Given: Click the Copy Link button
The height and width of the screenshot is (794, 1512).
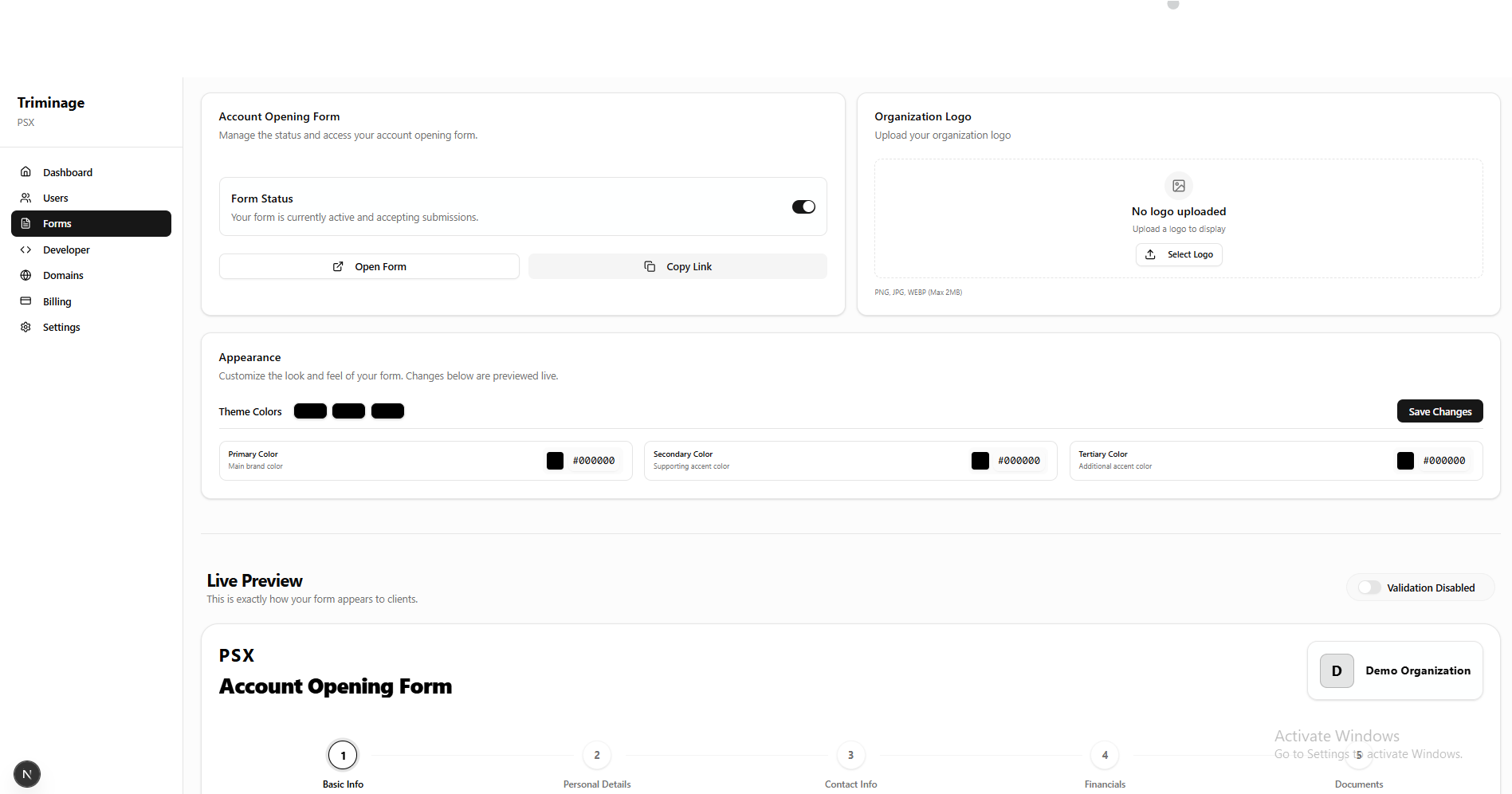Looking at the screenshot, I should (x=677, y=266).
